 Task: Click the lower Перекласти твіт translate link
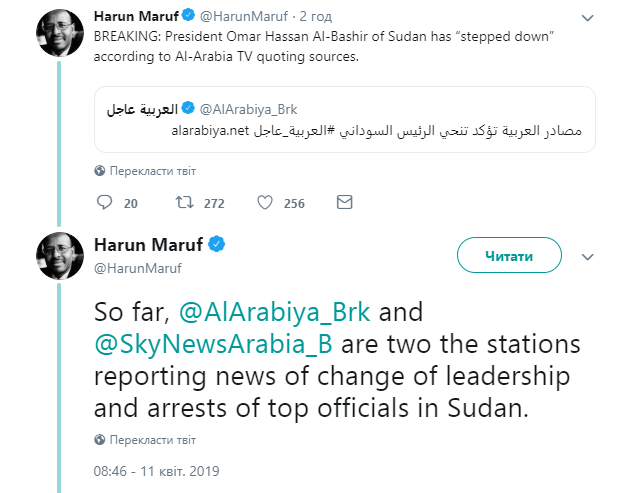click(x=151, y=439)
